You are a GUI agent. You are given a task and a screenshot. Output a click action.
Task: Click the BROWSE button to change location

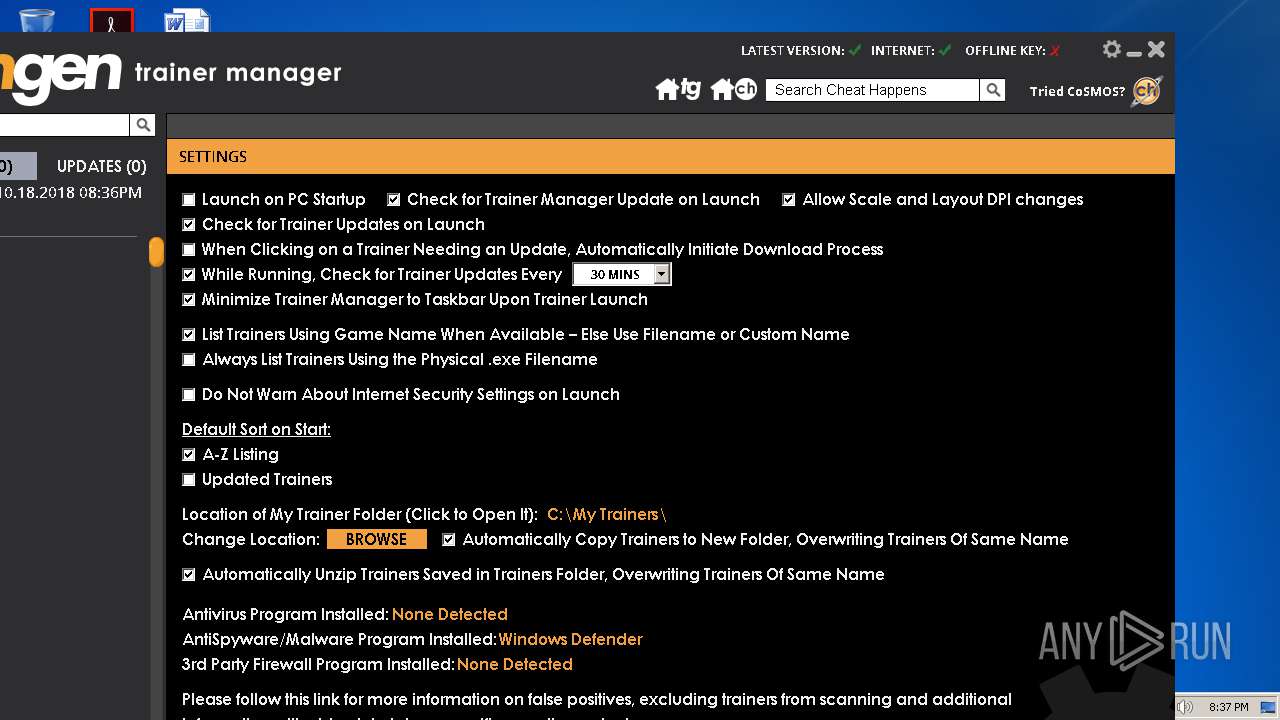click(377, 539)
